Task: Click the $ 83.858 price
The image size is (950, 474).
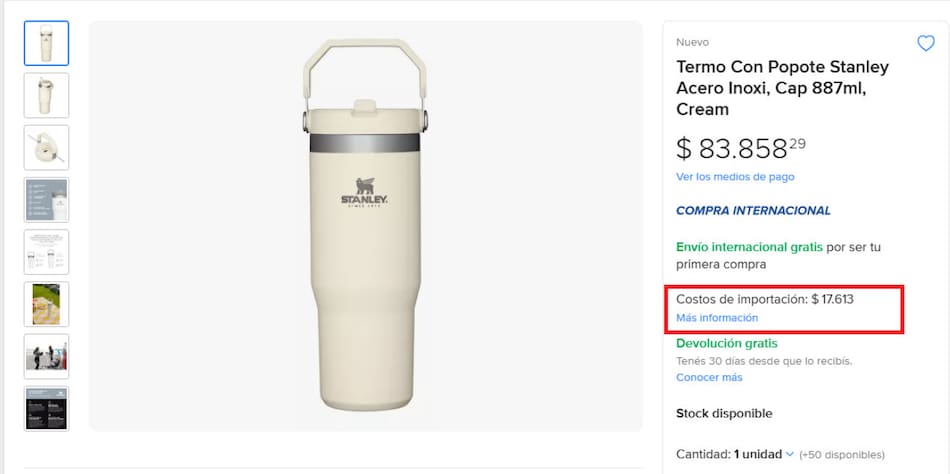Action: pyautogui.click(x=740, y=148)
